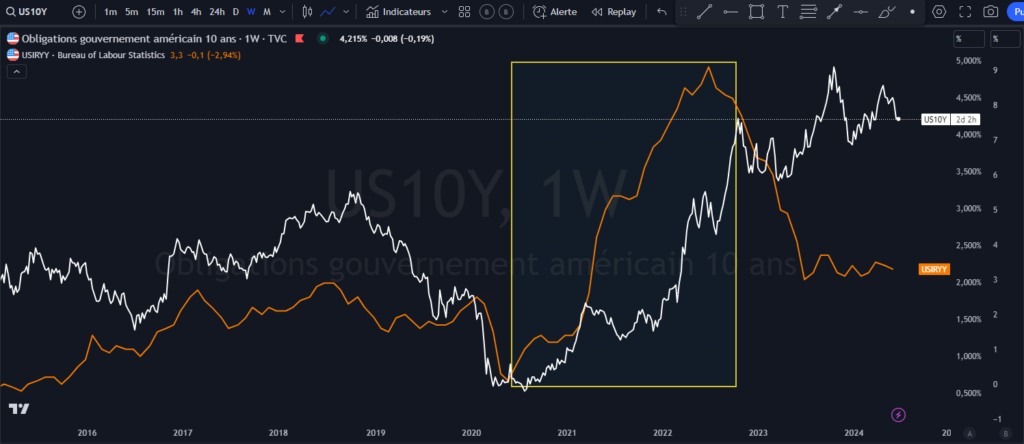This screenshot has width=1024, height=444.
Task: Open chart settings hexagon icon
Action: coord(938,12)
